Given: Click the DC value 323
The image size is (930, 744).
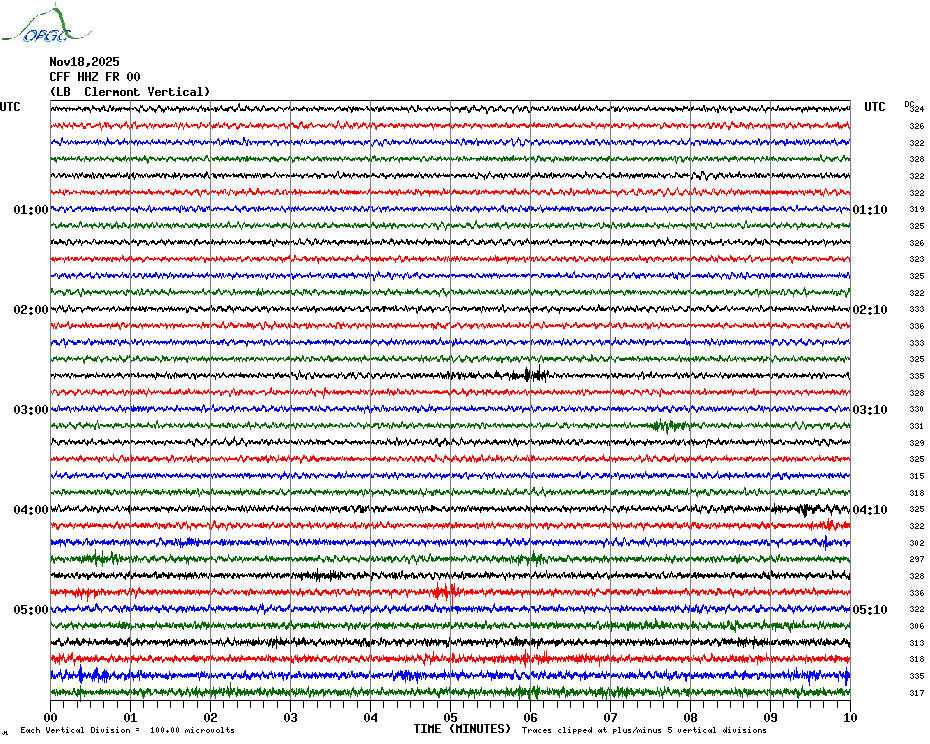Looking at the screenshot, I should coord(917,259).
